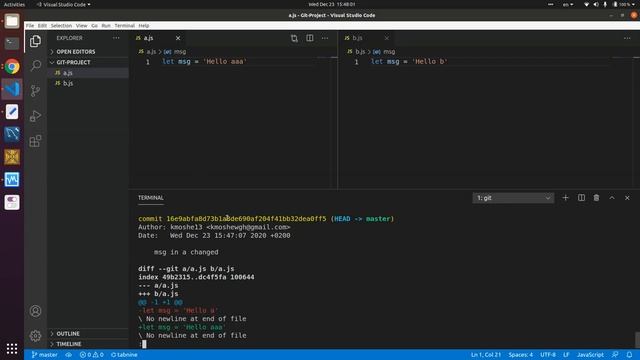Open errors and warnings status item
Image resolution: width=640 pixels, height=360 pixels.
point(91,355)
